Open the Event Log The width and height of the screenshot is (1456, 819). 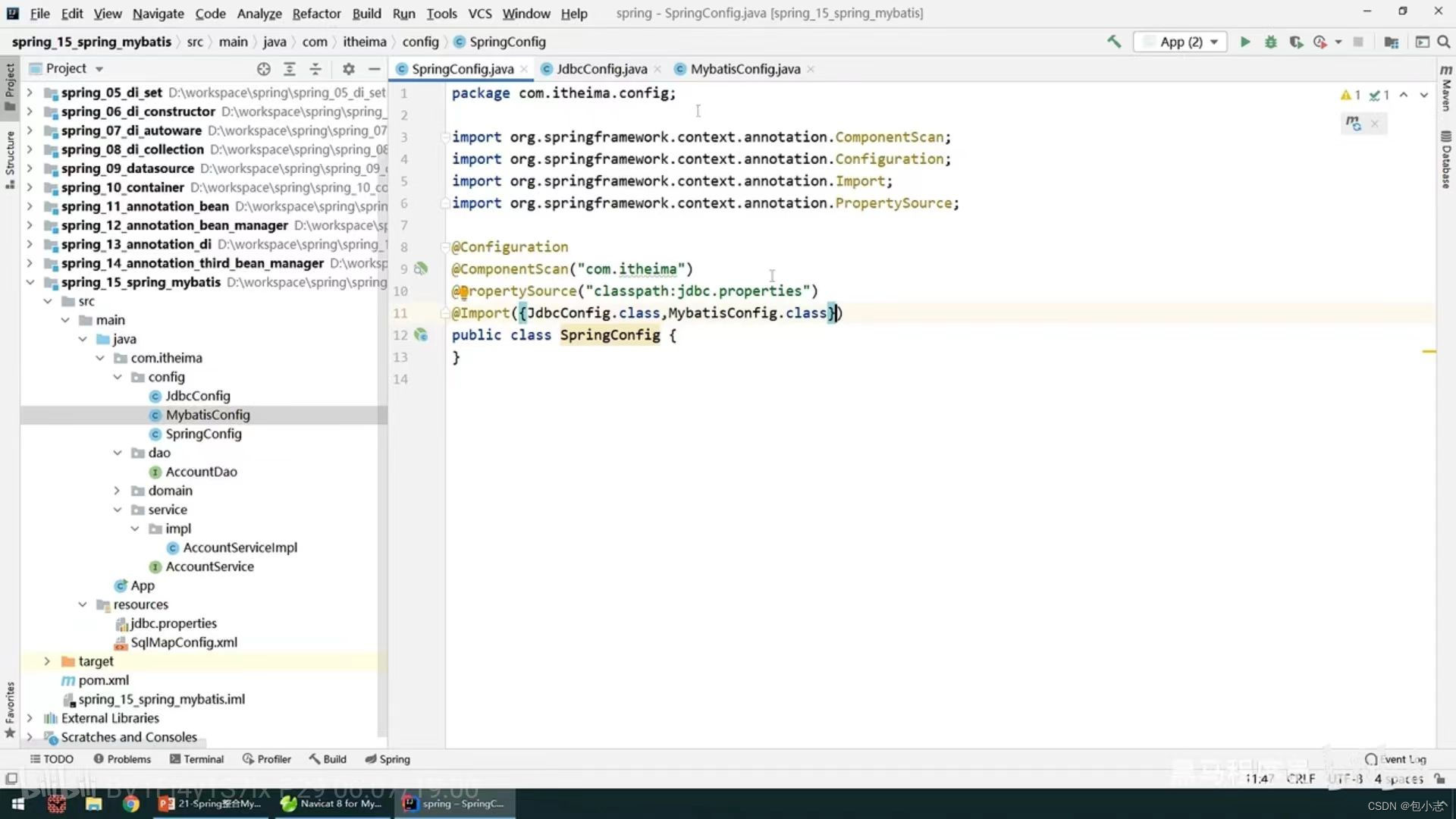[x=1395, y=759]
